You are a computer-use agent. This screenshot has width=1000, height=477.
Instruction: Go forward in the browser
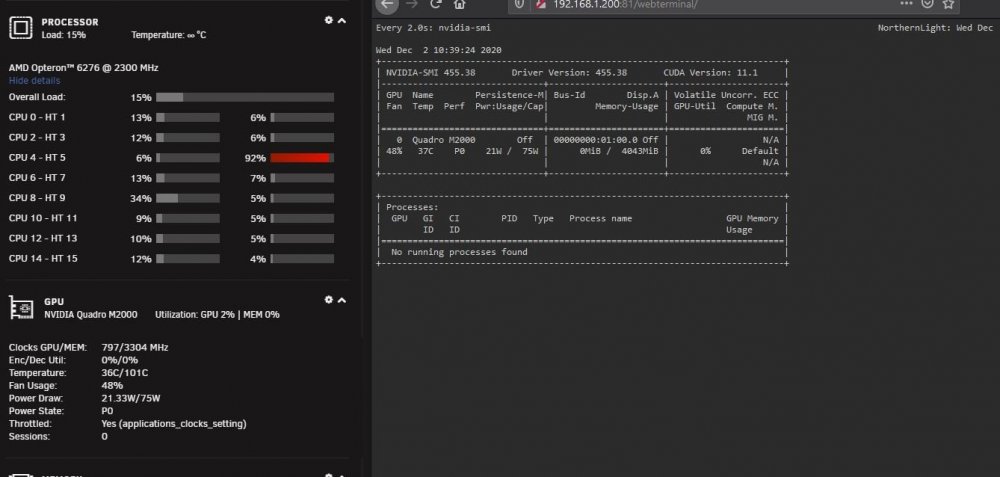pyautogui.click(x=411, y=4)
